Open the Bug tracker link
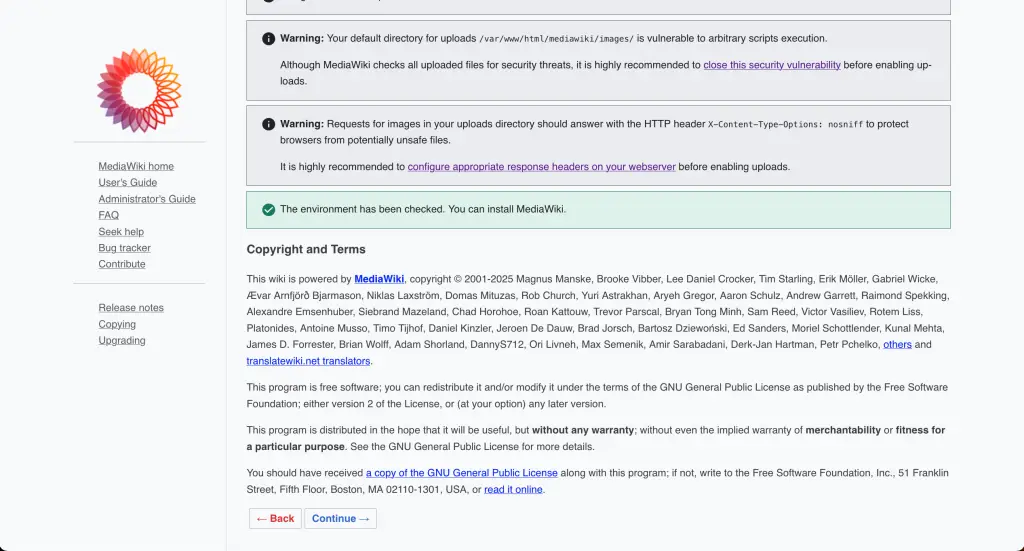The image size is (1024, 551). point(124,248)
